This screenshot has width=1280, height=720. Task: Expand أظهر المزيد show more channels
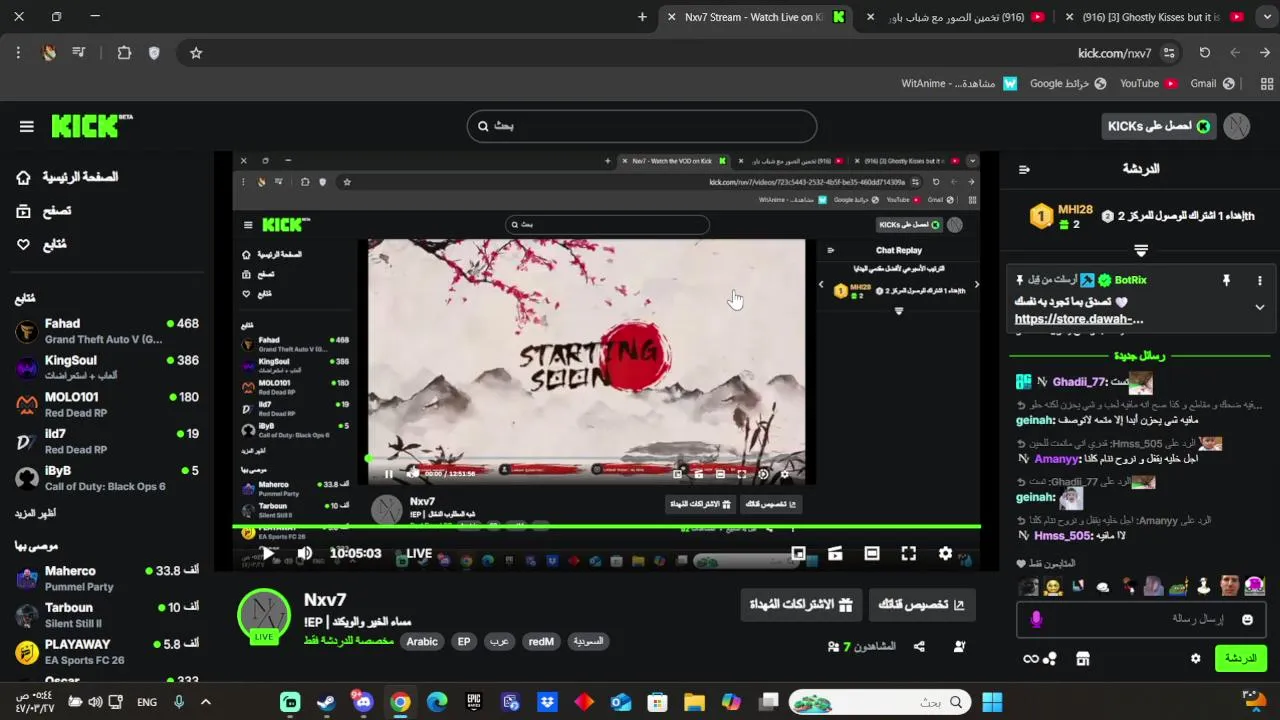35,513
